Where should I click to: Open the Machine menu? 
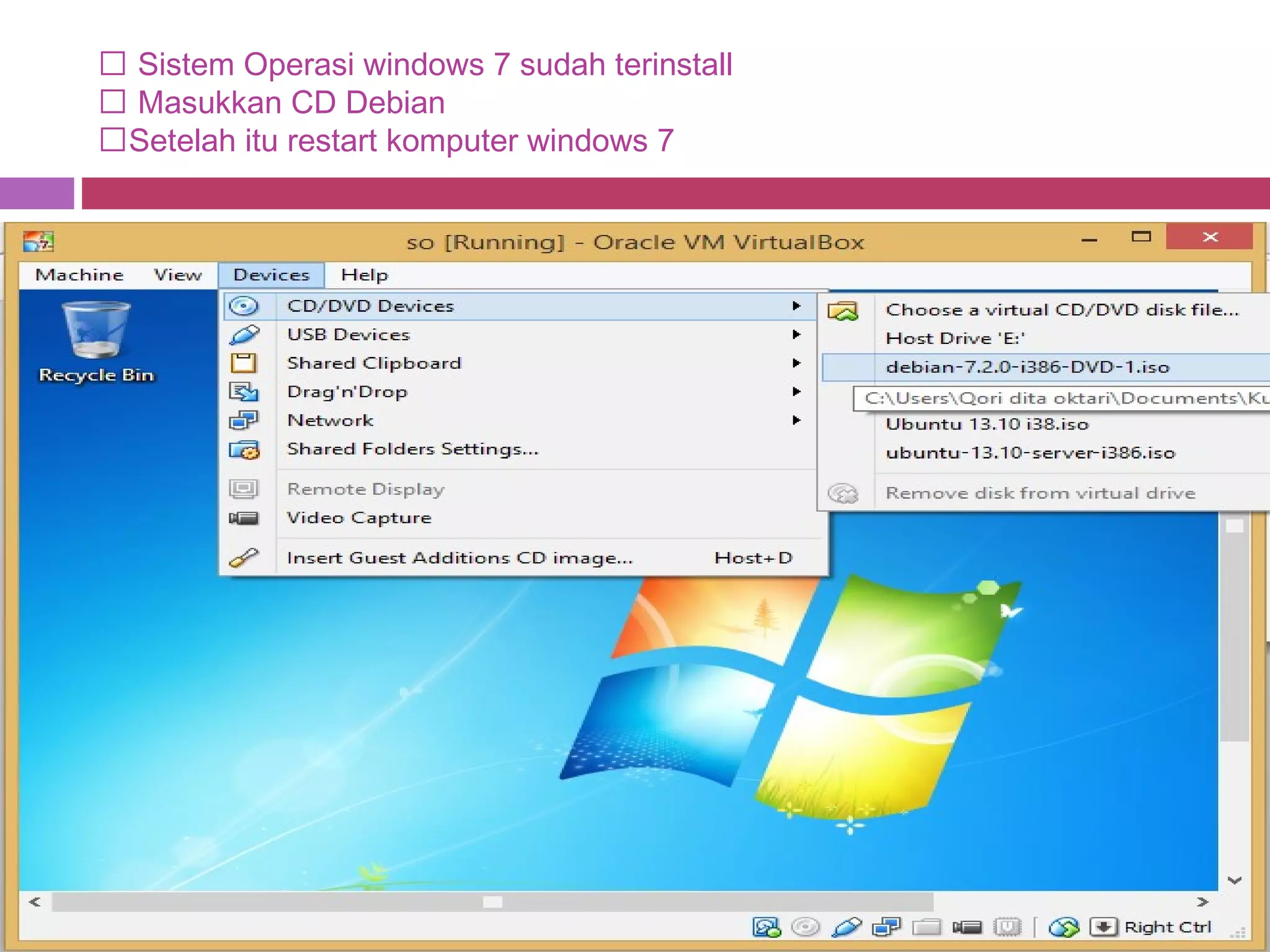pyautogui.click(x=79, y=275)
